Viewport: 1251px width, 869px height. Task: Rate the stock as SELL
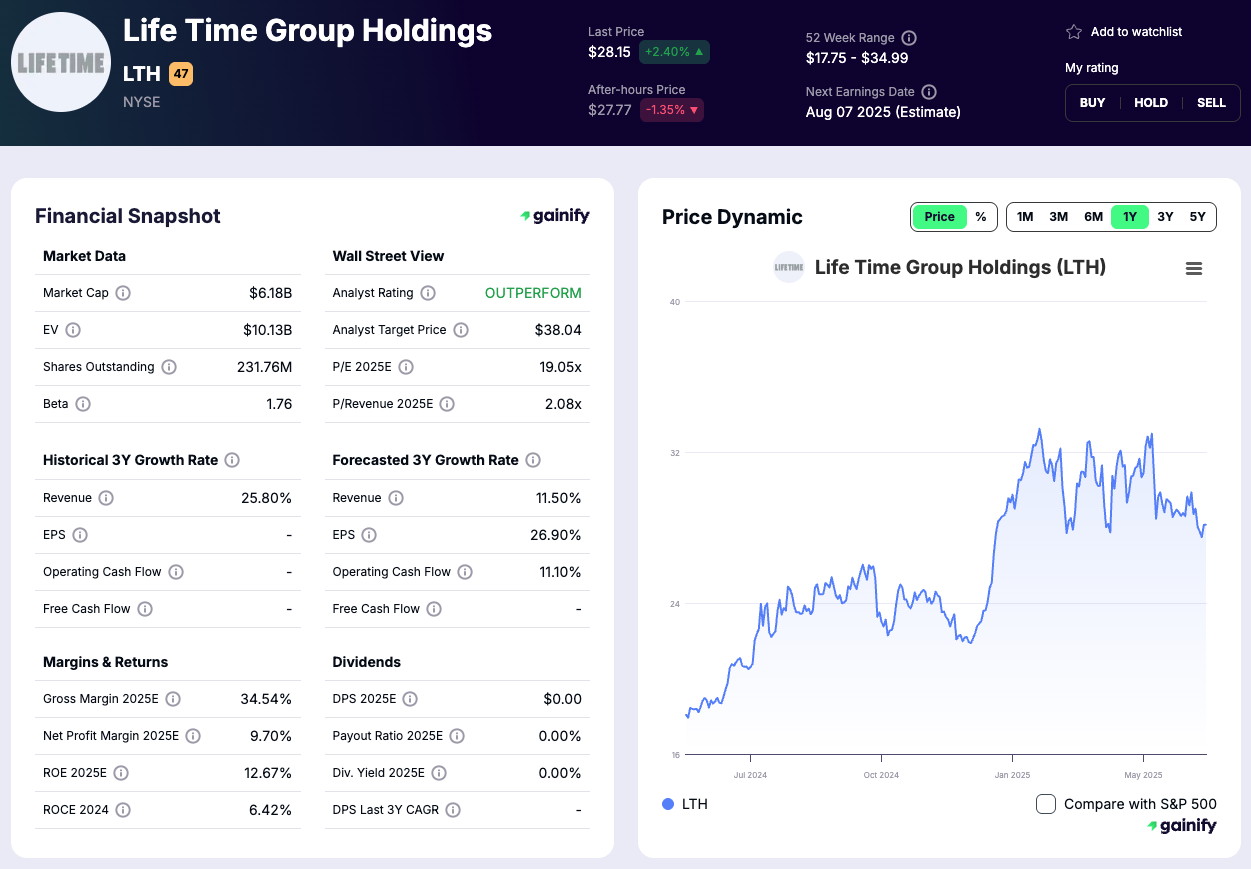[x=1211, y=103]
